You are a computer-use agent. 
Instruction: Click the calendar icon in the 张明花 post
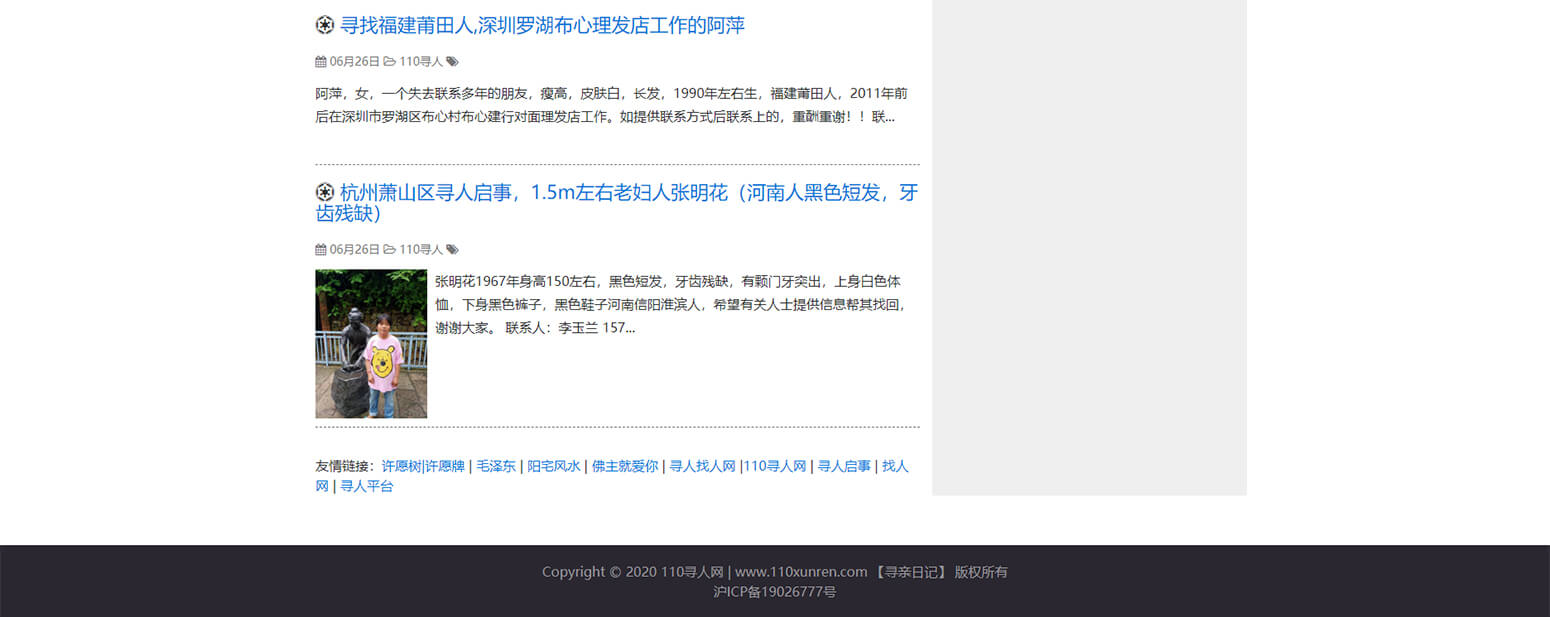(321, 250)
